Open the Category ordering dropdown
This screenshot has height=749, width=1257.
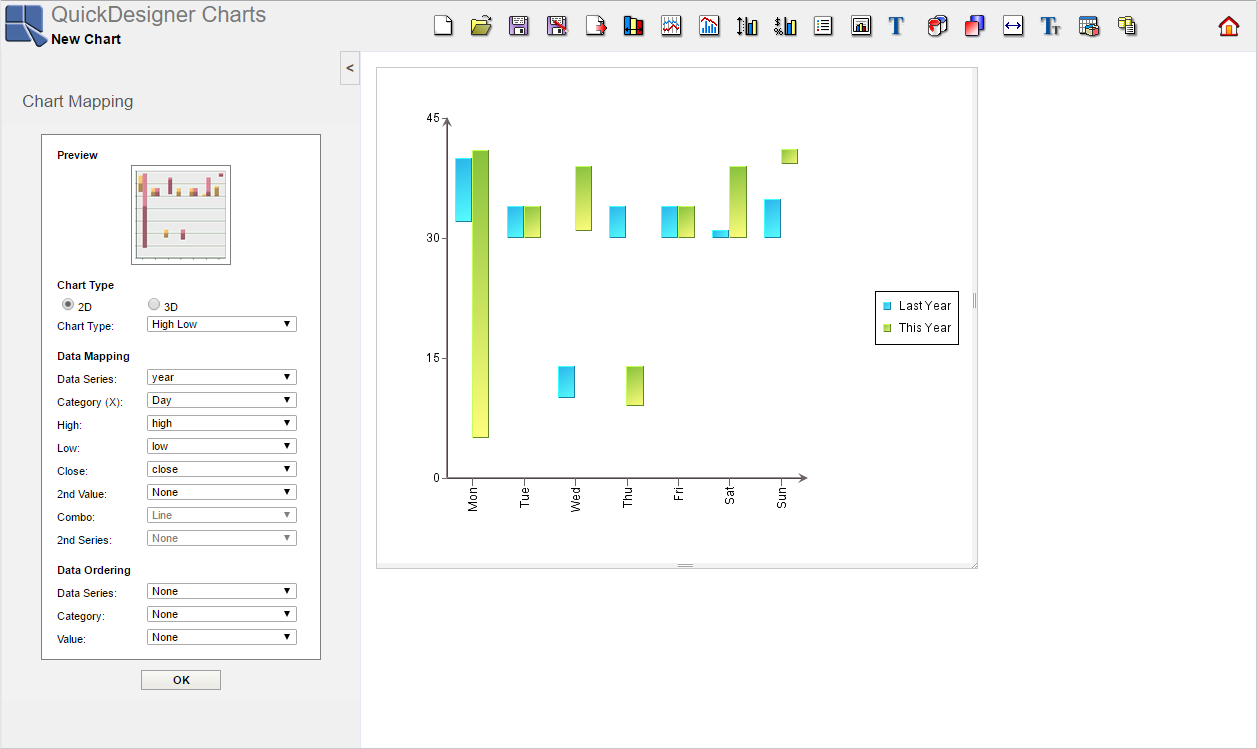coord(222,615)
